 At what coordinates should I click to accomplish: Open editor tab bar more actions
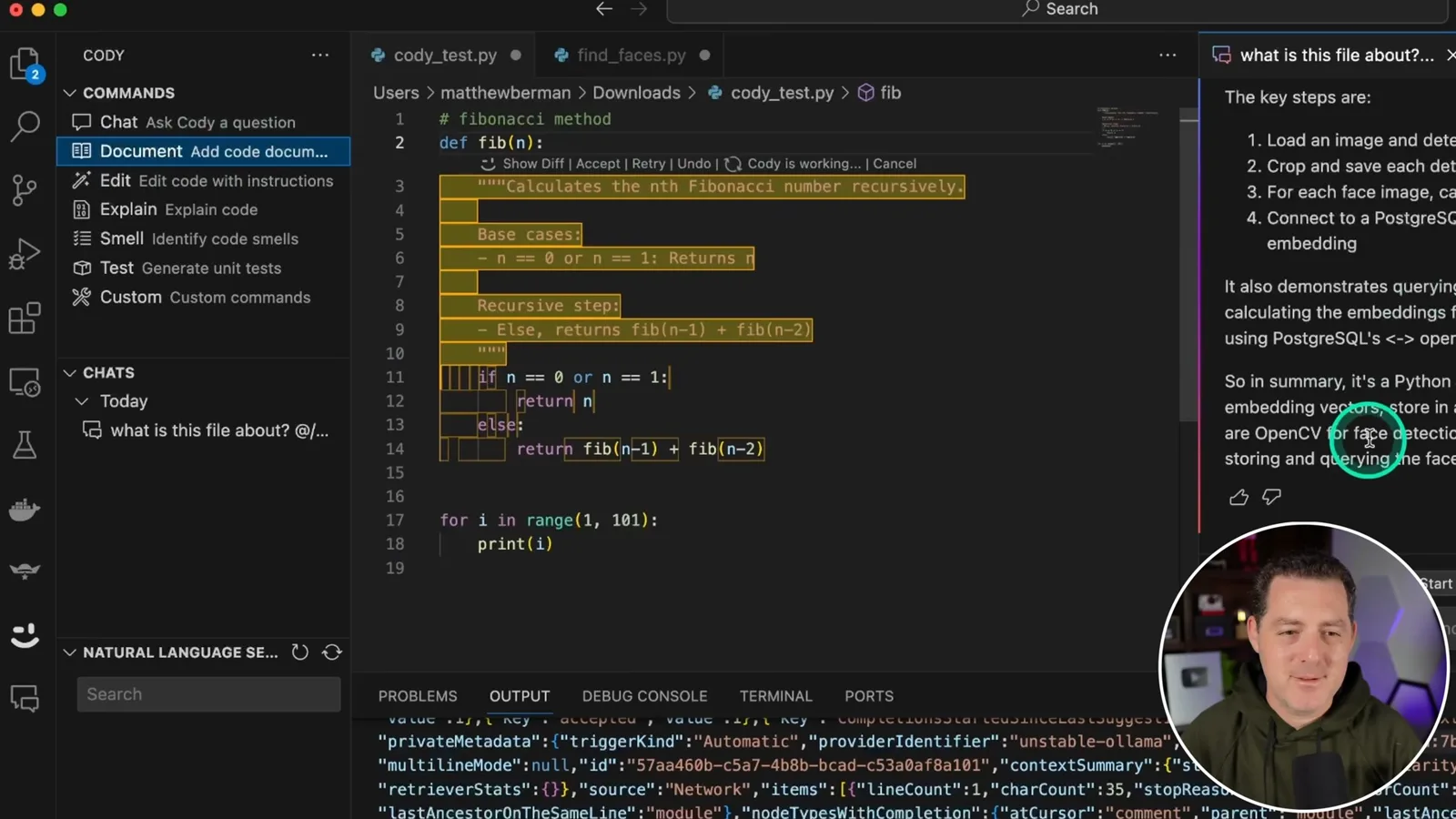(x=1168, y=56)
